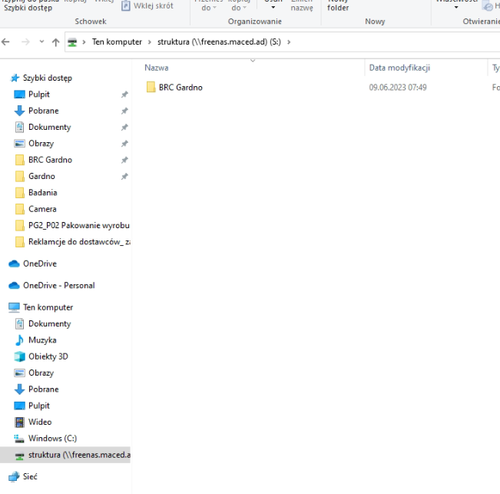The image size is (500, 494).
Task: Open recent locations dropdown arrow
Action: [x=41, y=42]
